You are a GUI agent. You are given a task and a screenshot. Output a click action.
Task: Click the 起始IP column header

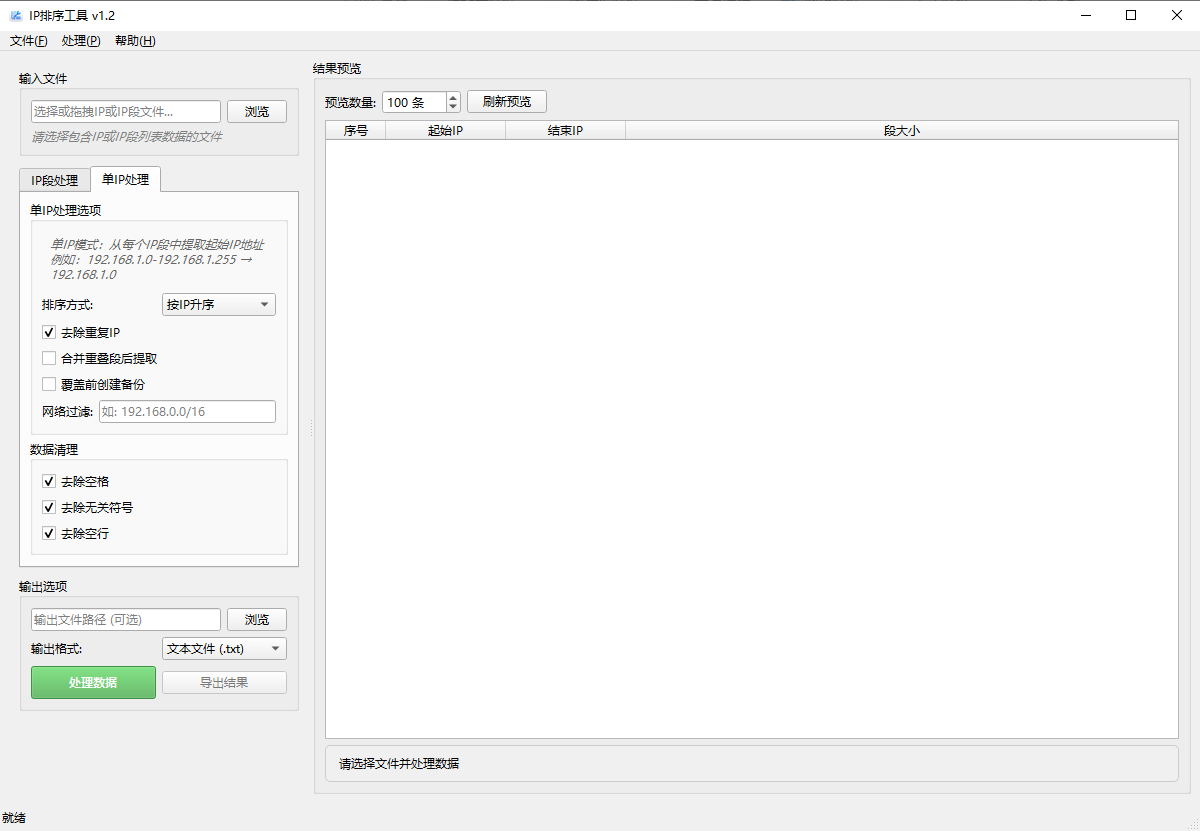(445, 131)
